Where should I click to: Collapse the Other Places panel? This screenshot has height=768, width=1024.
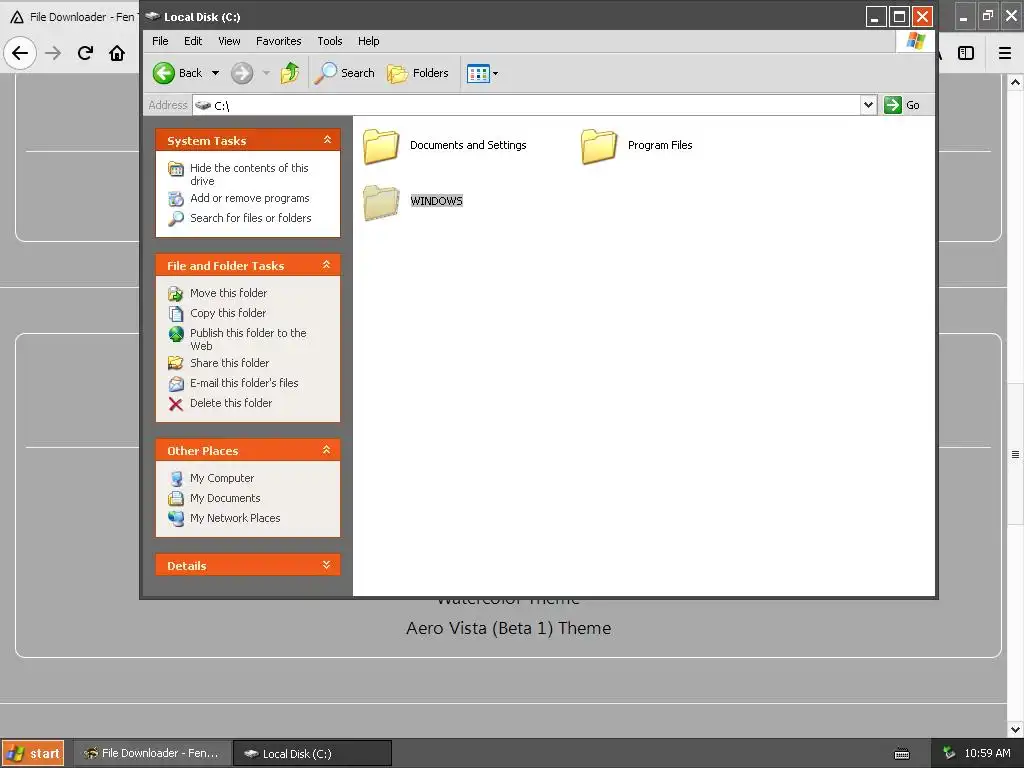327,450
